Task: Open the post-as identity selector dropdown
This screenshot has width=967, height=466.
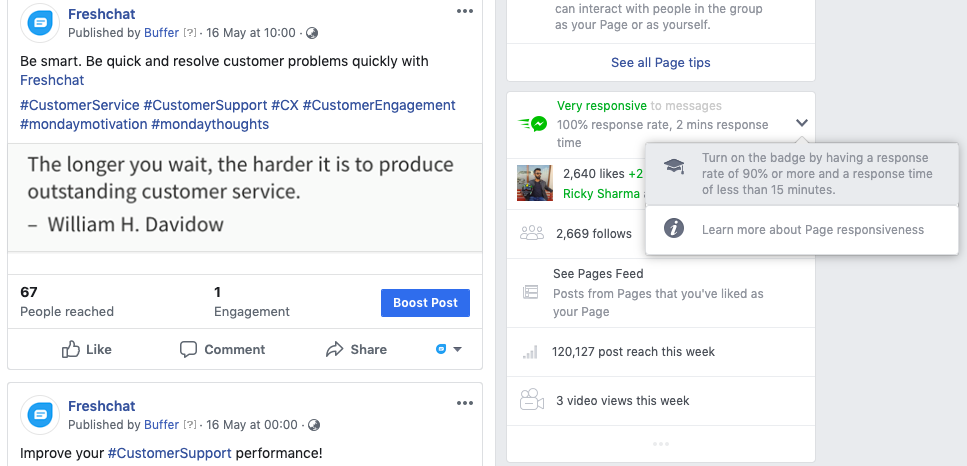Action: coord(449,350)
